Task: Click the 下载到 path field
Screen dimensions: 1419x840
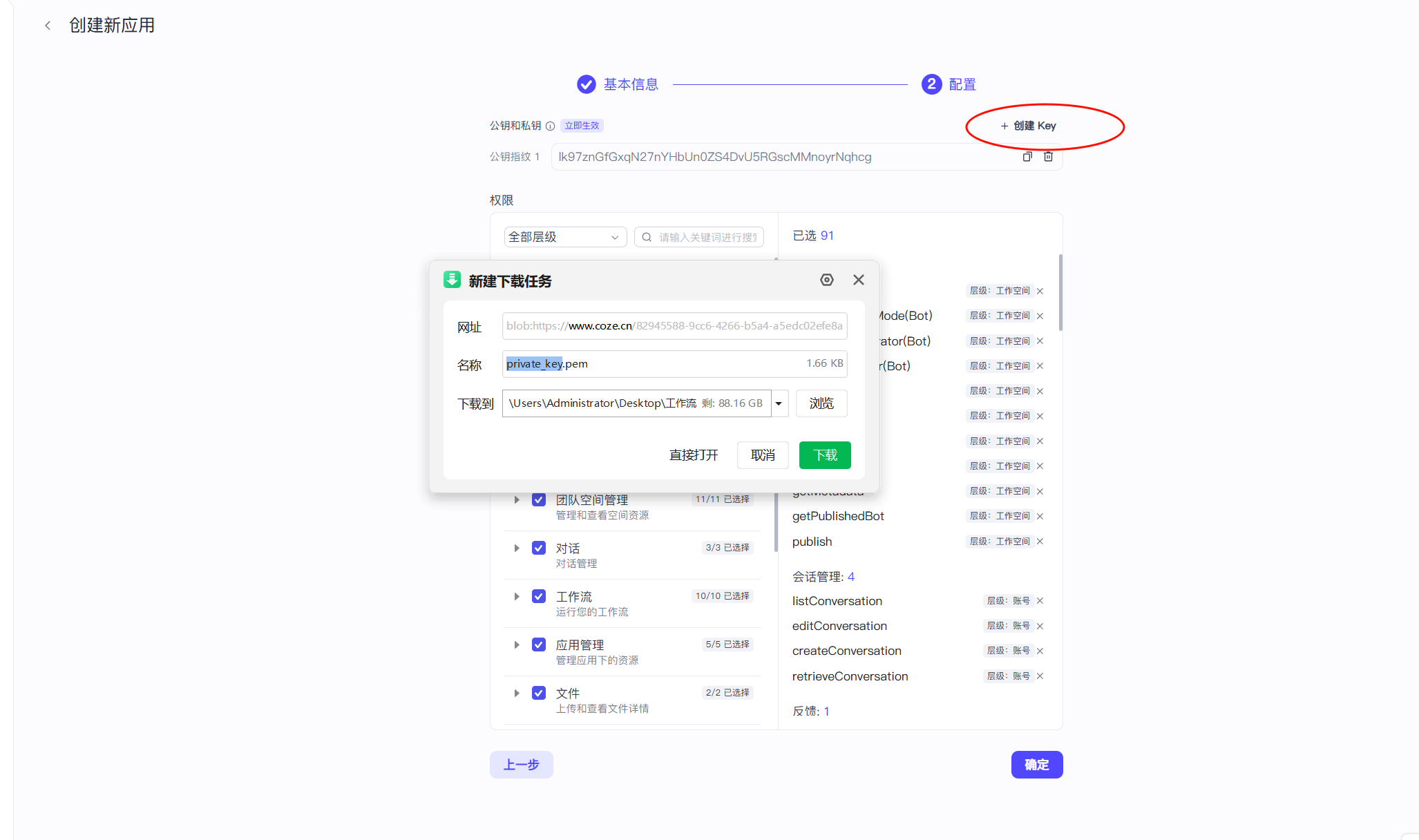Action: (x=636, y=403)
